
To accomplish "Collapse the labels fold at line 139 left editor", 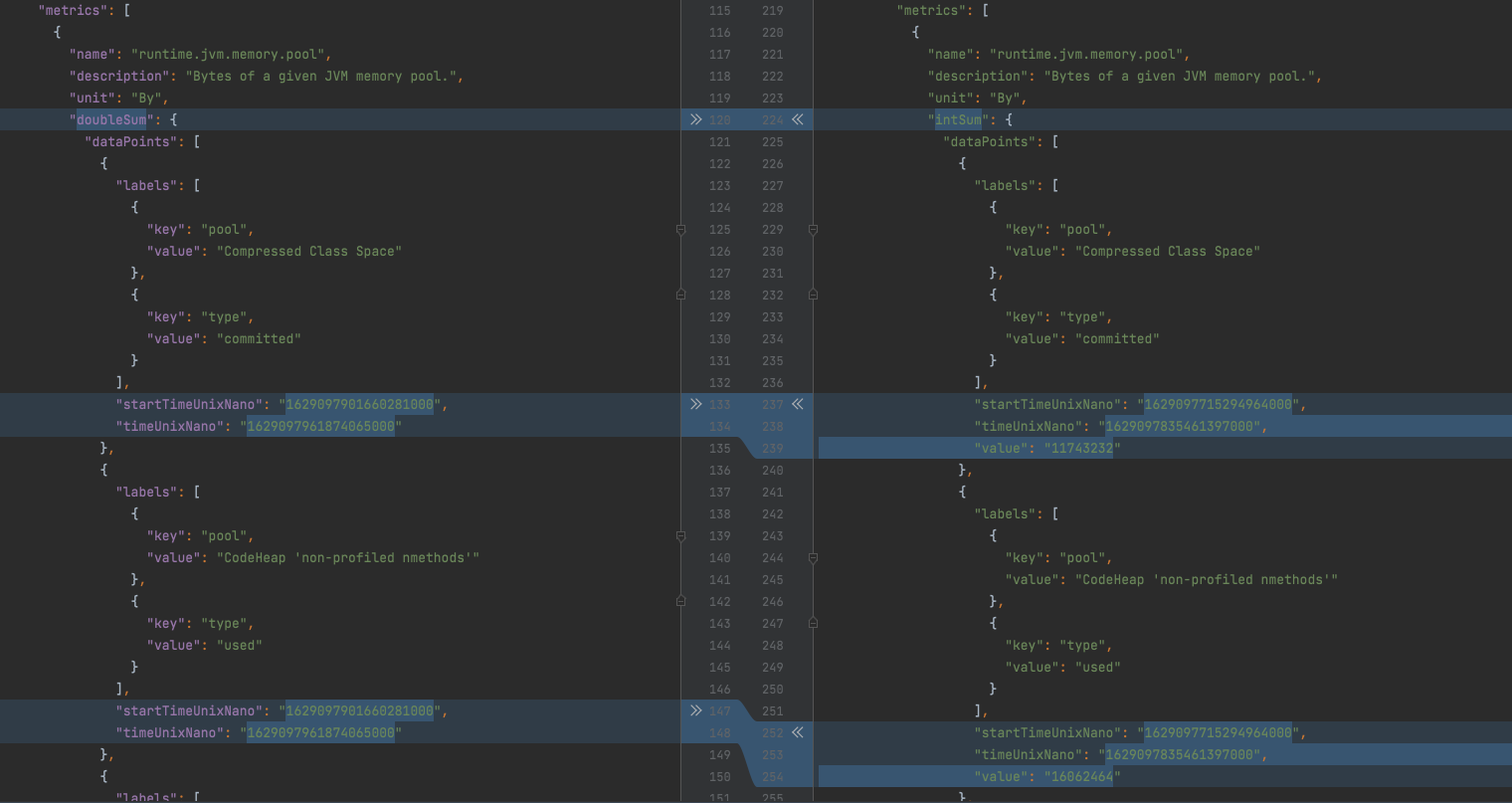I will click(x=681, y=535).
